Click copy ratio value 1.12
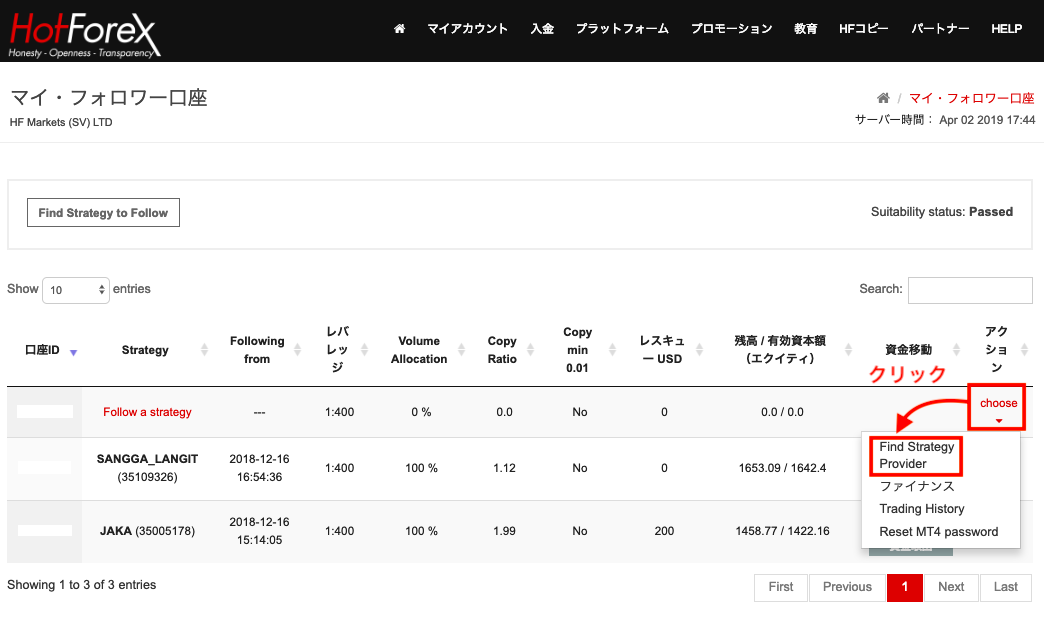 click(x=504, y=468)
